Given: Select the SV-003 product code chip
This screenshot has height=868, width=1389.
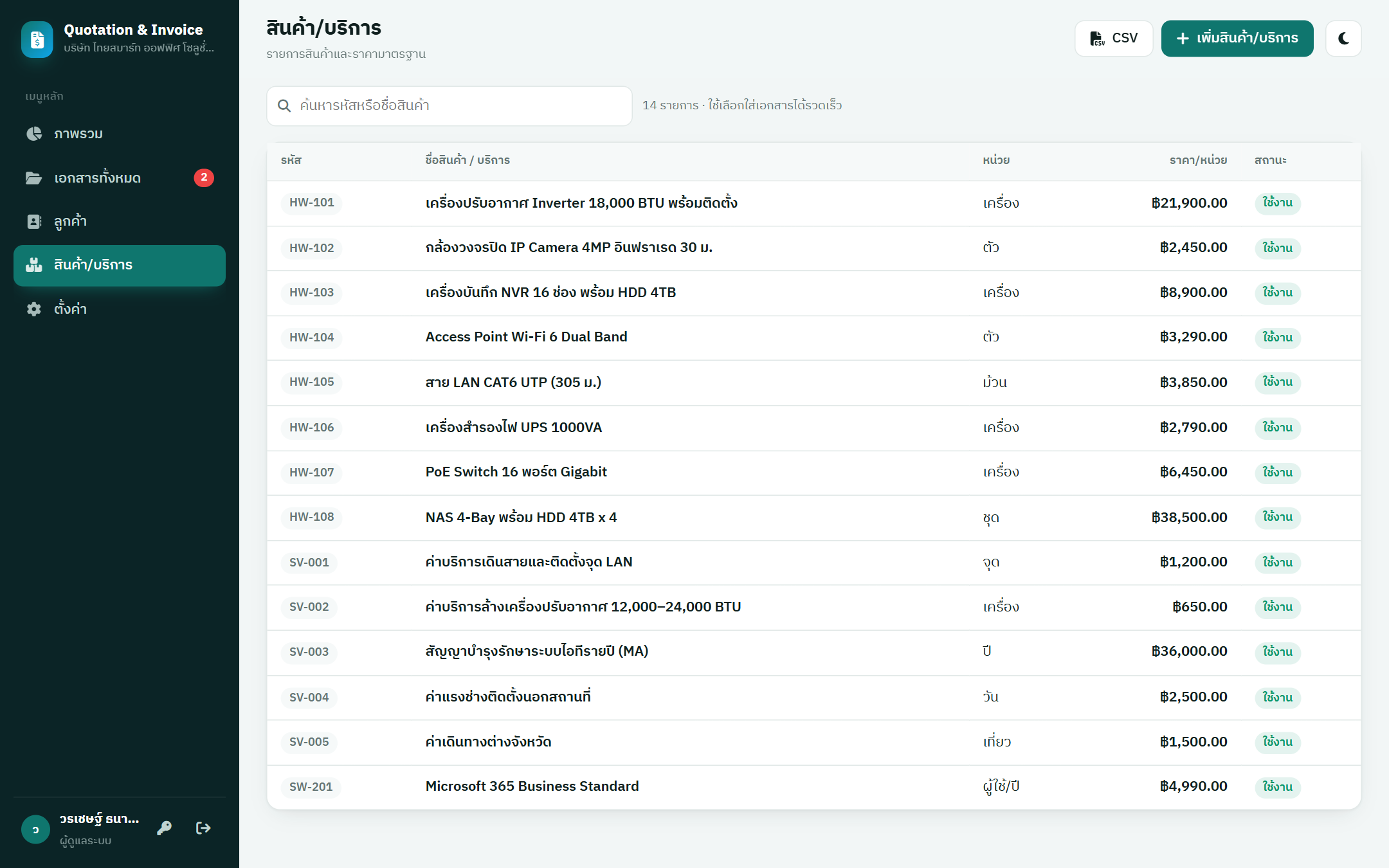Looking at the screenshot, I should [309, 652].
